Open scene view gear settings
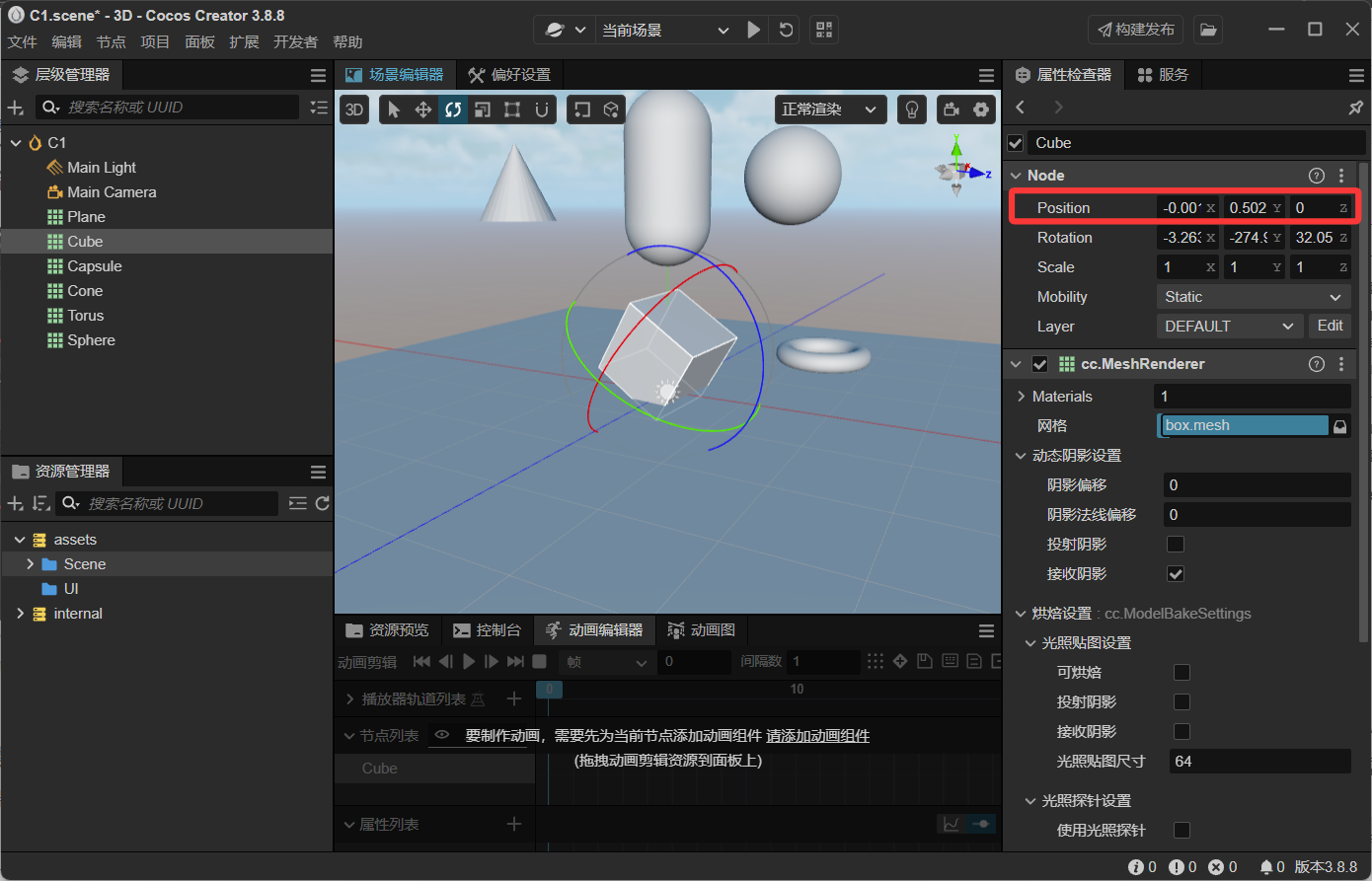 [x=981, y=110]
